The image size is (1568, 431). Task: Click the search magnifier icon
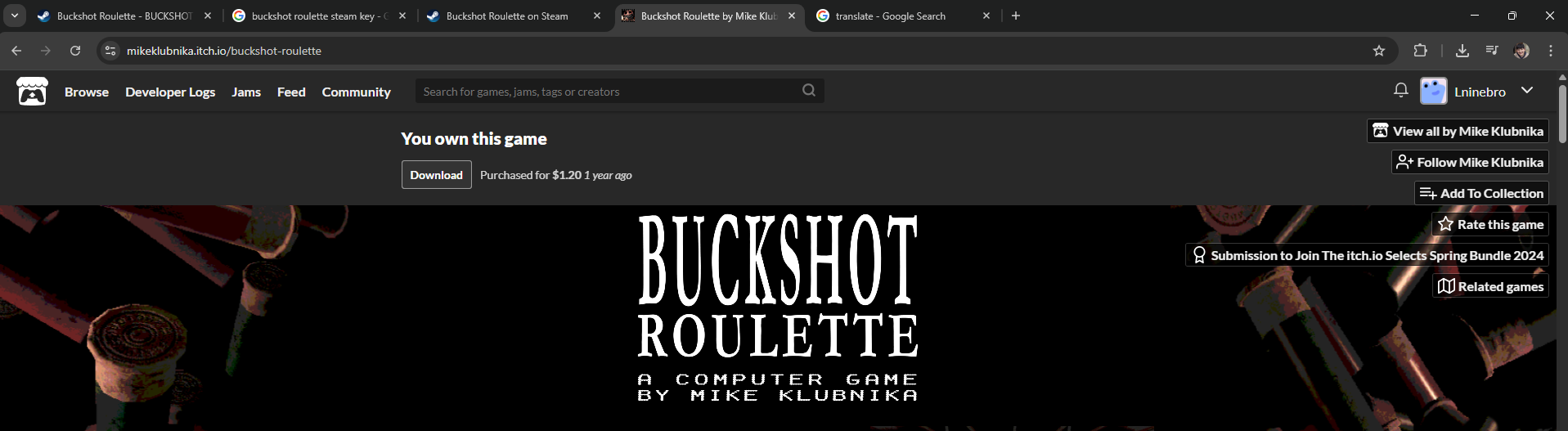point(809,91)
